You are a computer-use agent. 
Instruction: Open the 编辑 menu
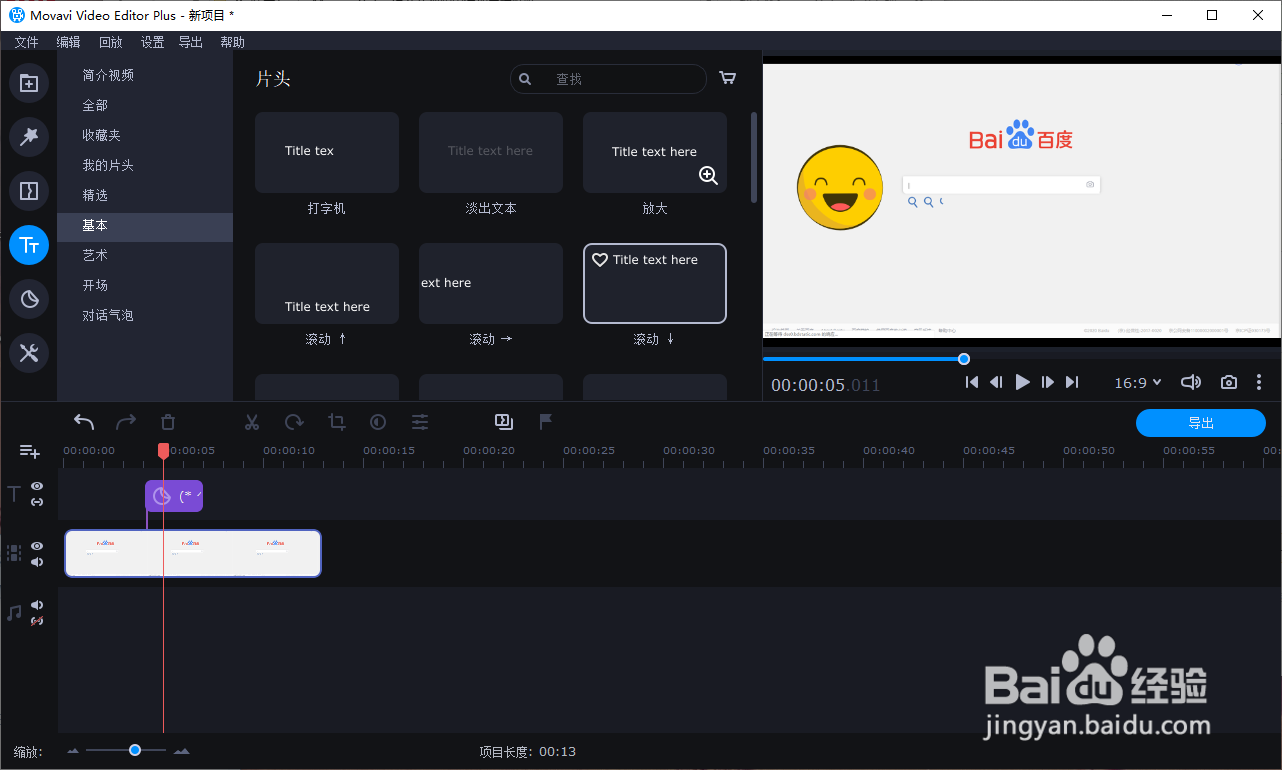pos(68,42)
